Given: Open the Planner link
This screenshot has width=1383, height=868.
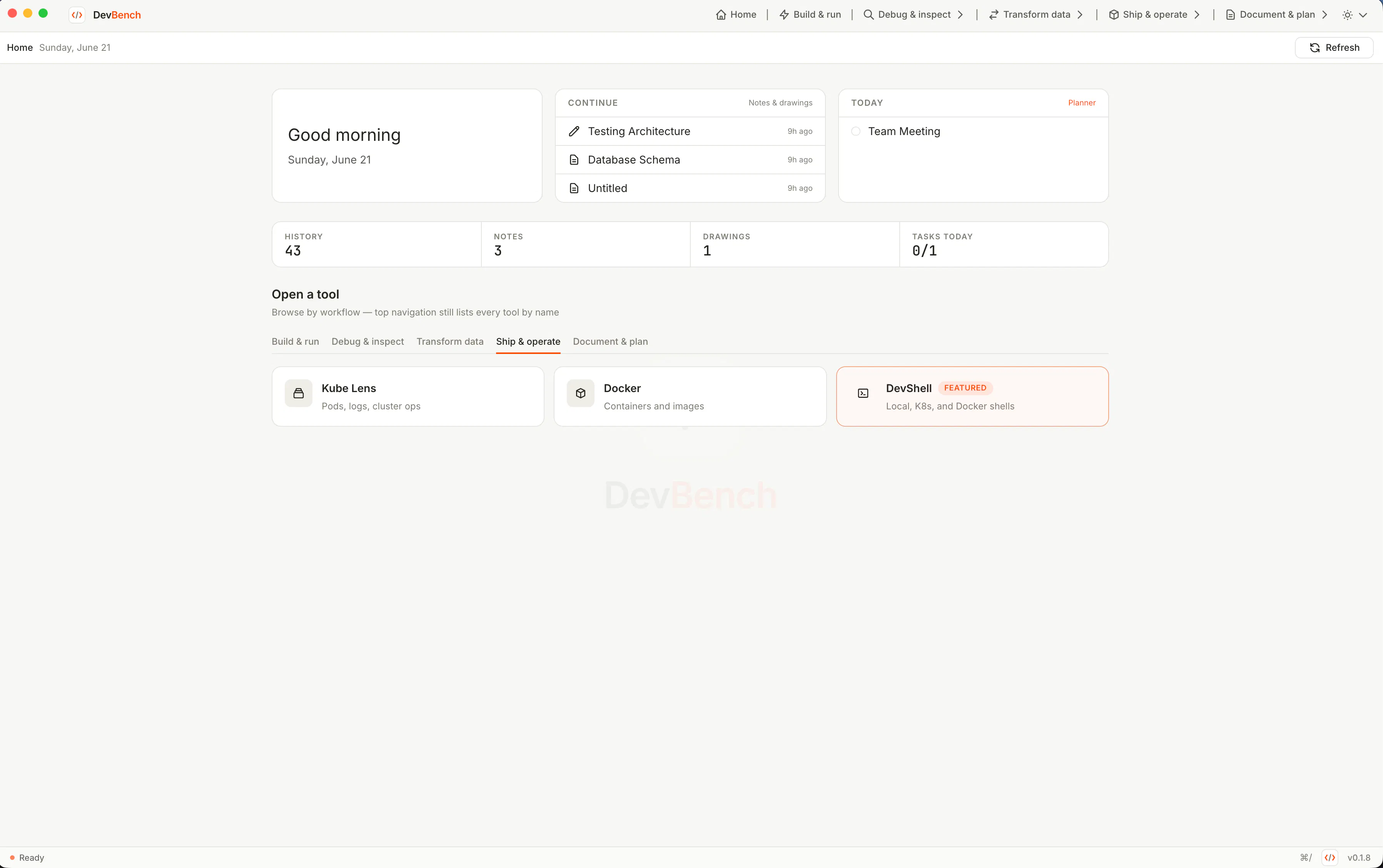Looking at the screenshot, I should pos(1082,103).
